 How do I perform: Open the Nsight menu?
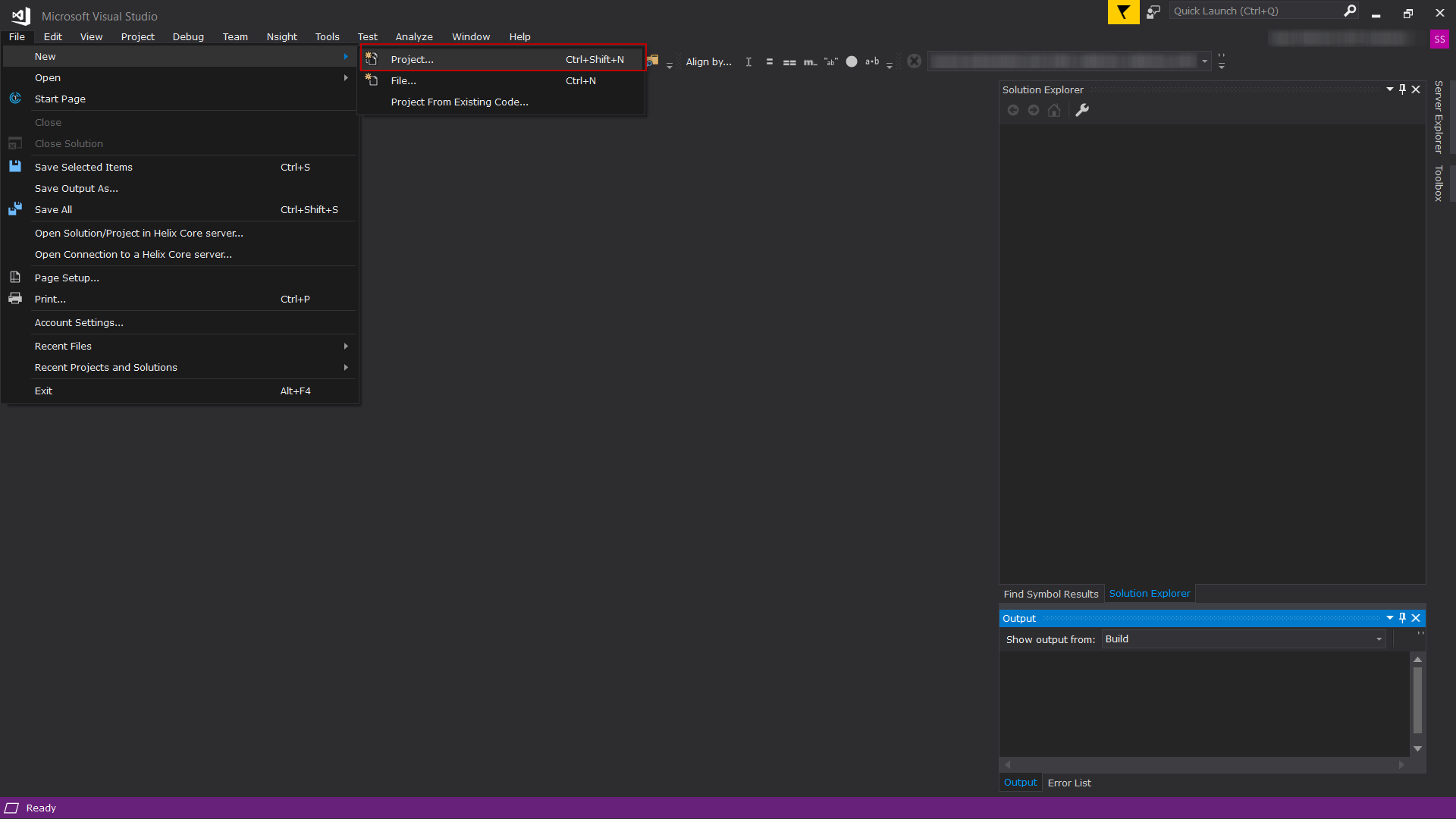coord(281,36)
